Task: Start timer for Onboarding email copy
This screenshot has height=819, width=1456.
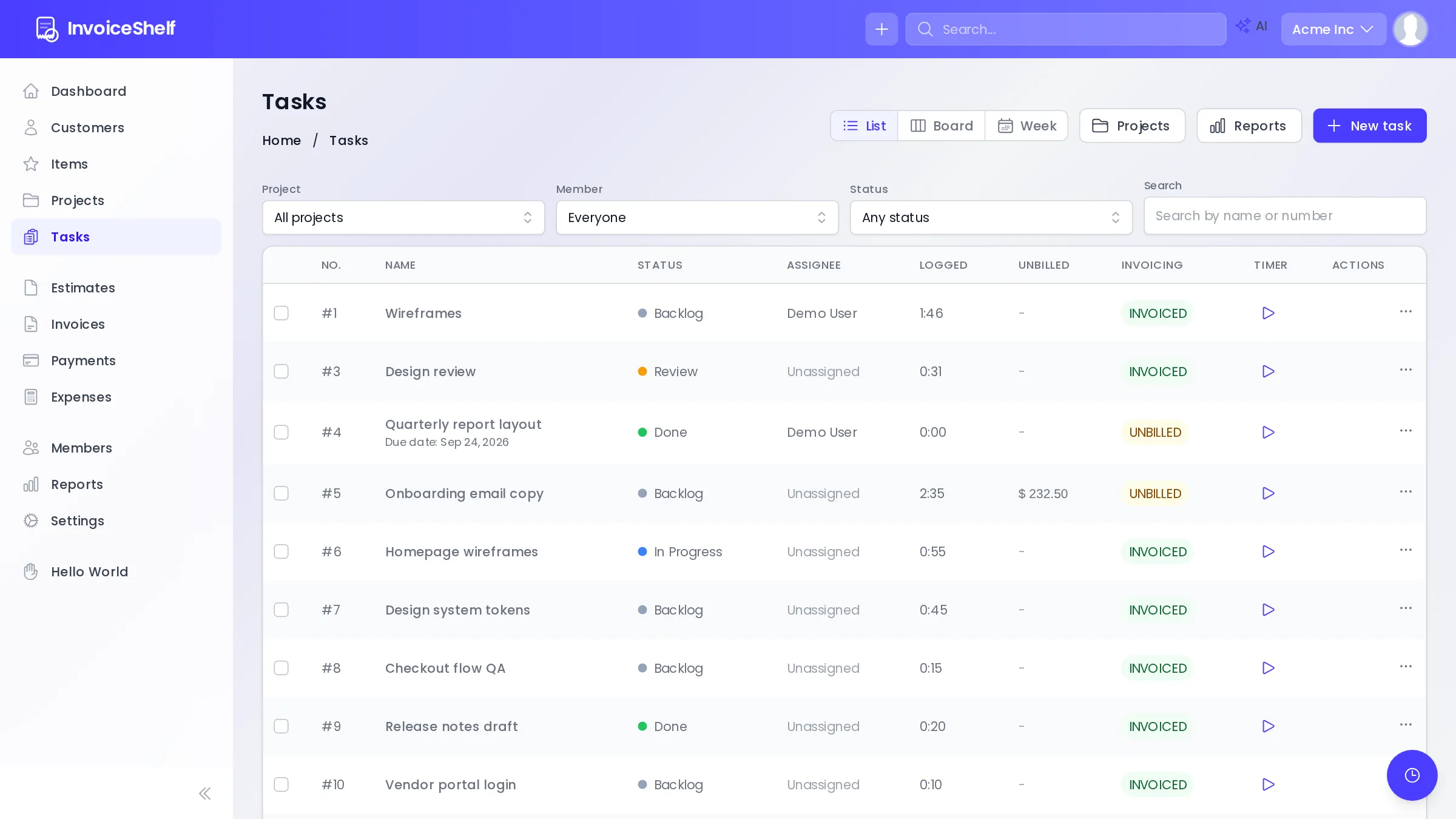Action: click(1268, 493)
